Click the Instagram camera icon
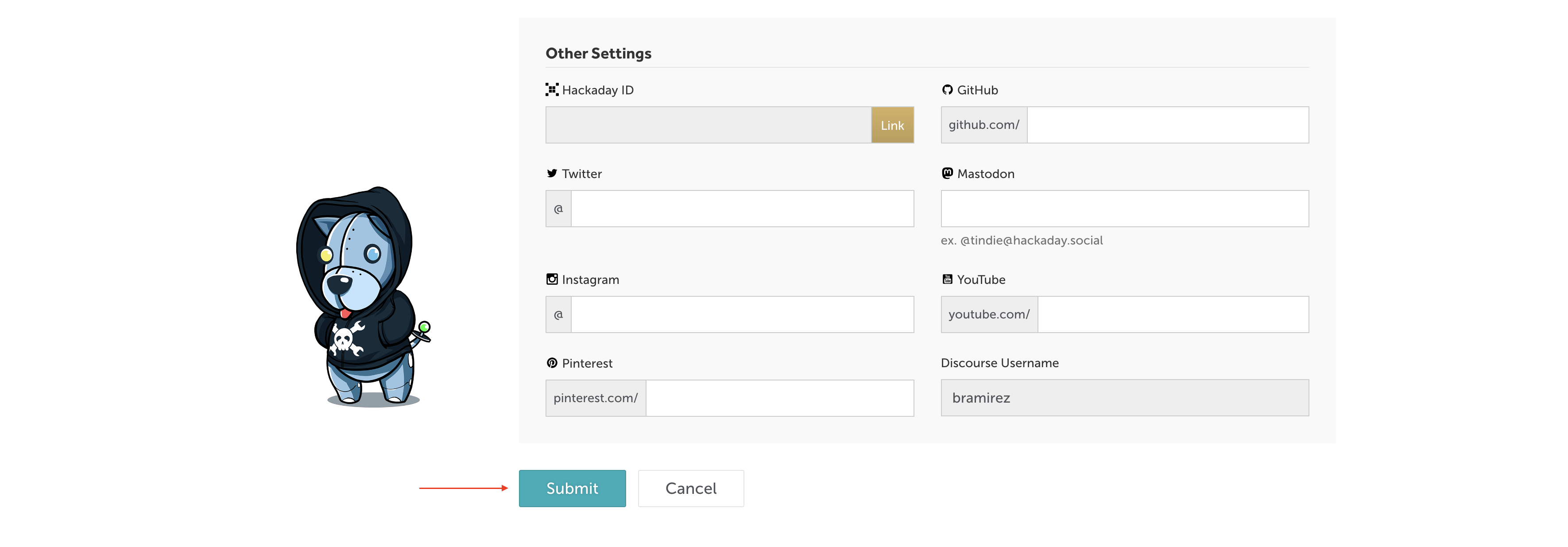1568x547 pixels. (551, 279)
